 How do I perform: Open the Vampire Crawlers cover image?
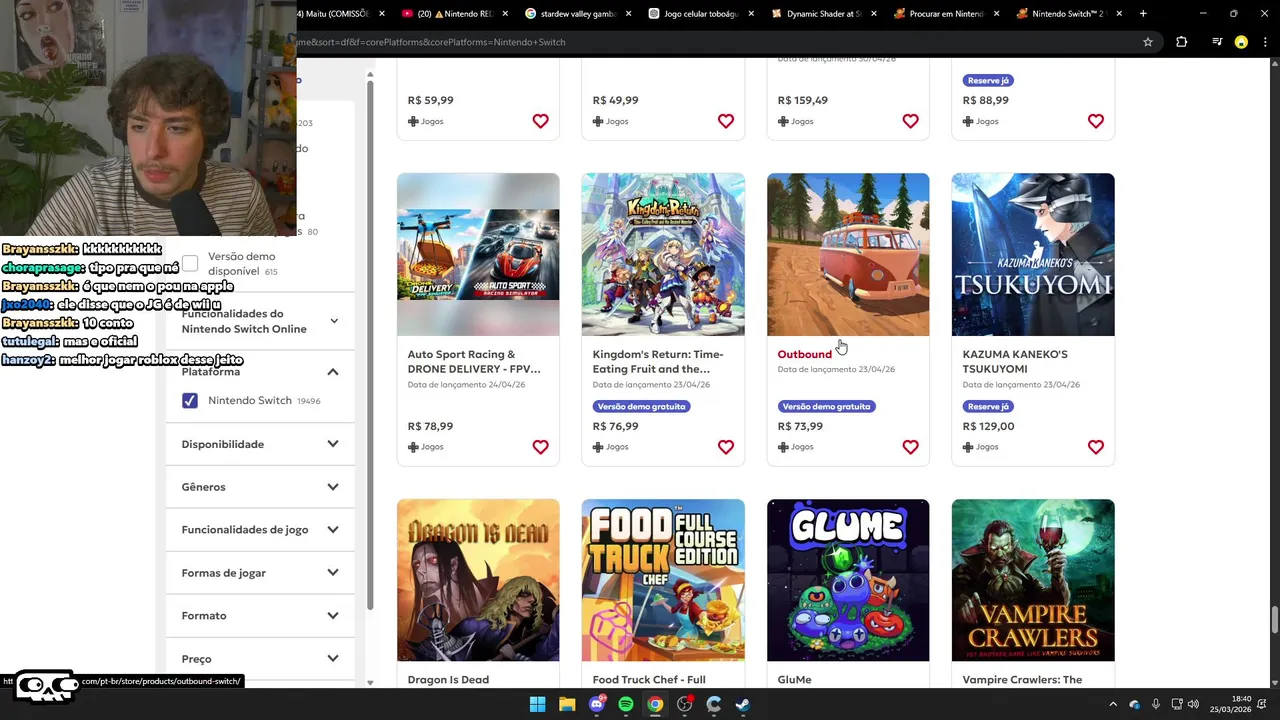1033,580
